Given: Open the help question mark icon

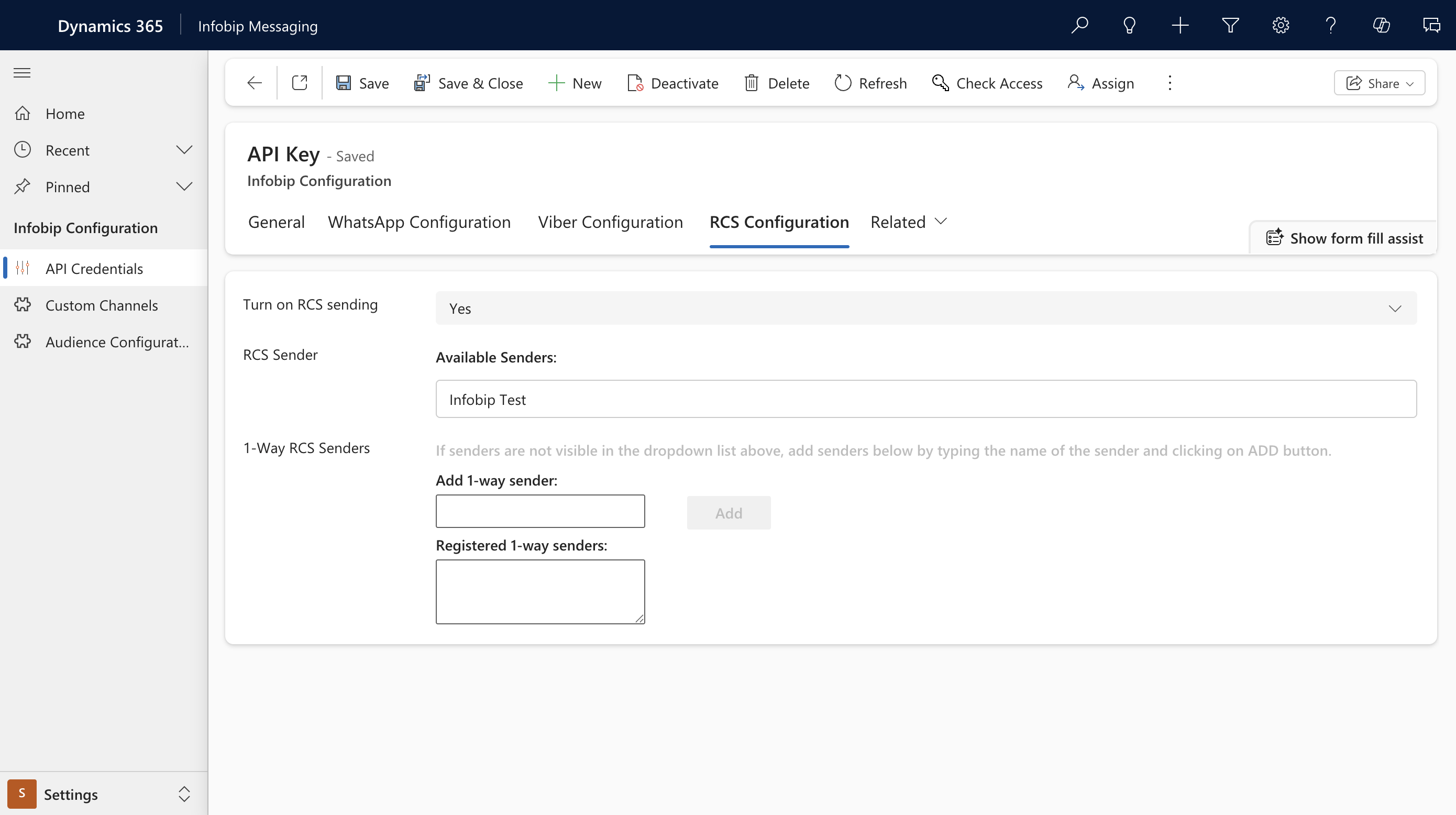Looking at the screenshot, I should click(x=1331, y=26).
